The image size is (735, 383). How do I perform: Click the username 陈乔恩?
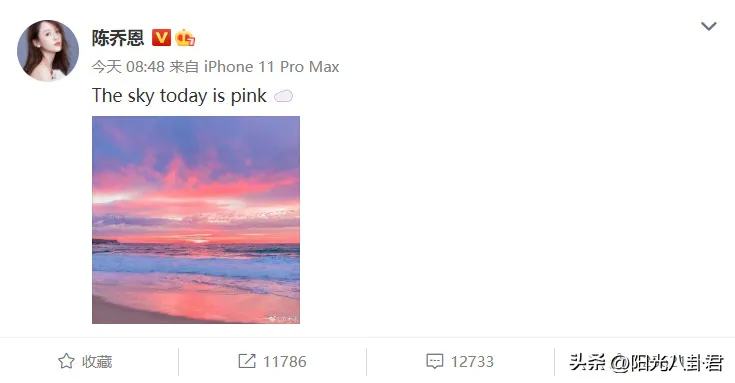coord(118,38)
